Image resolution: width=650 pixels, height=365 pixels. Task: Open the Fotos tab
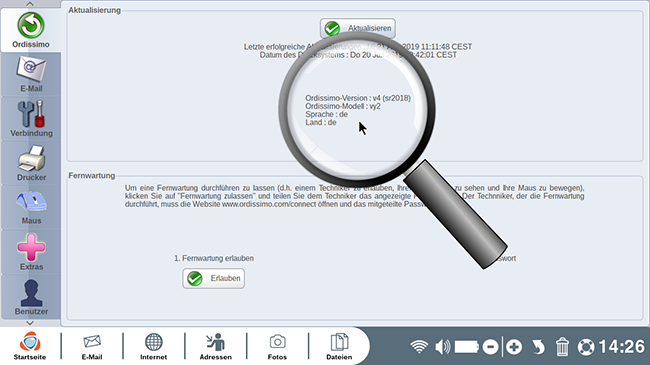277,346
